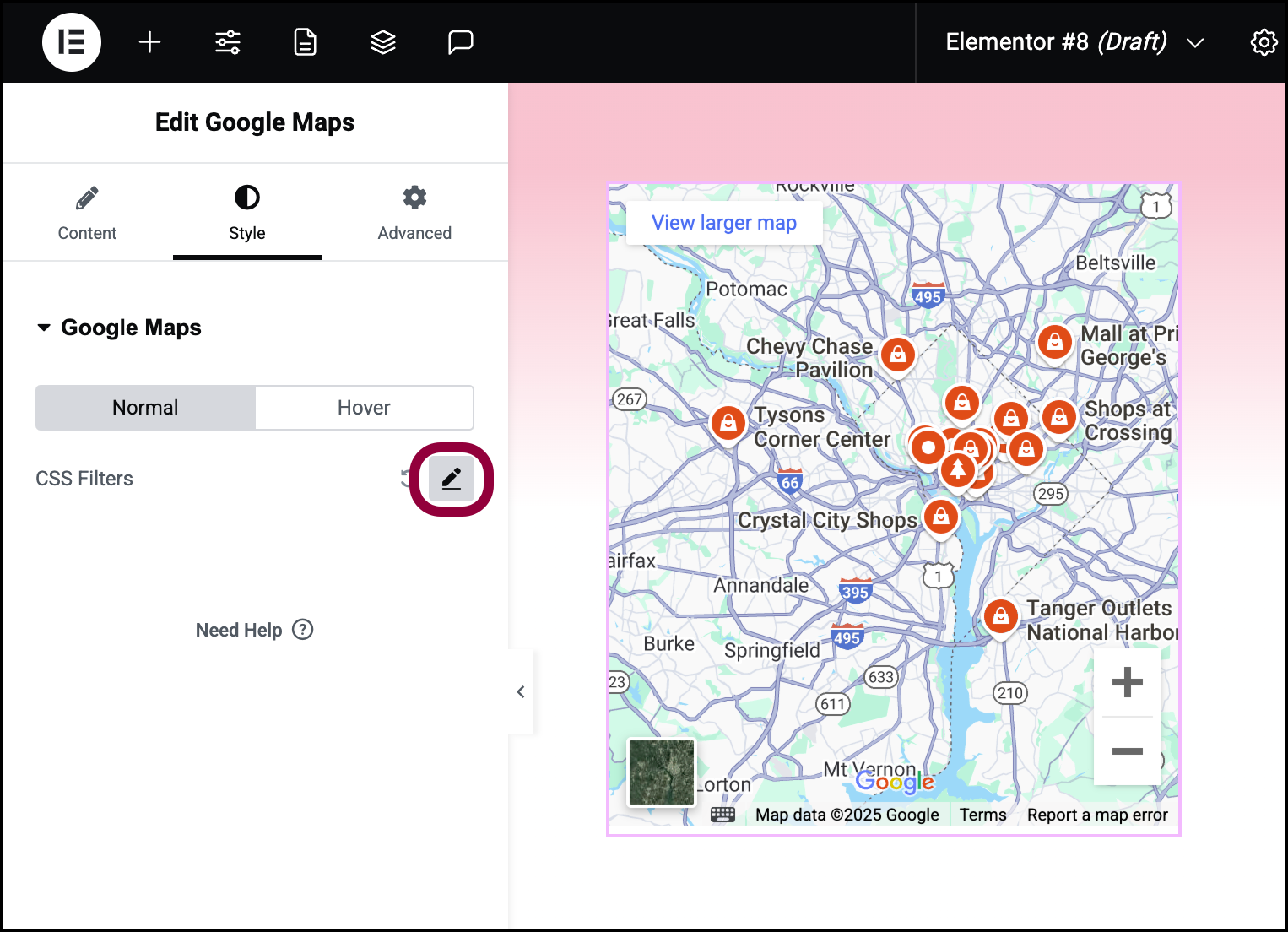Click the Map data ©2025 Google text
Viewport: 1288px width, 932px height.
[847, 815]
